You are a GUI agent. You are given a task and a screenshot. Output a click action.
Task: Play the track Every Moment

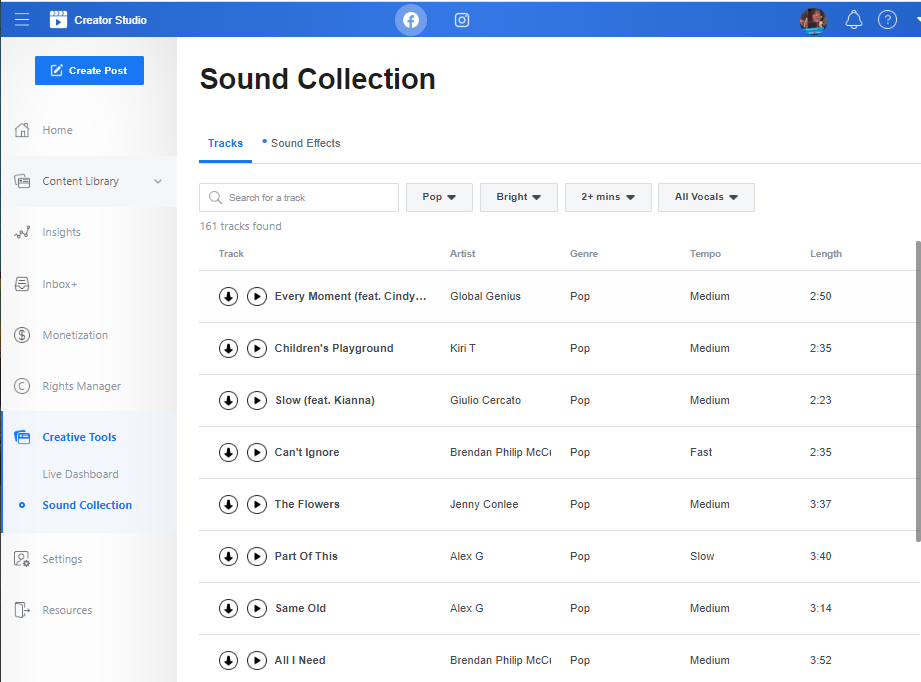(x=257, y=297)
